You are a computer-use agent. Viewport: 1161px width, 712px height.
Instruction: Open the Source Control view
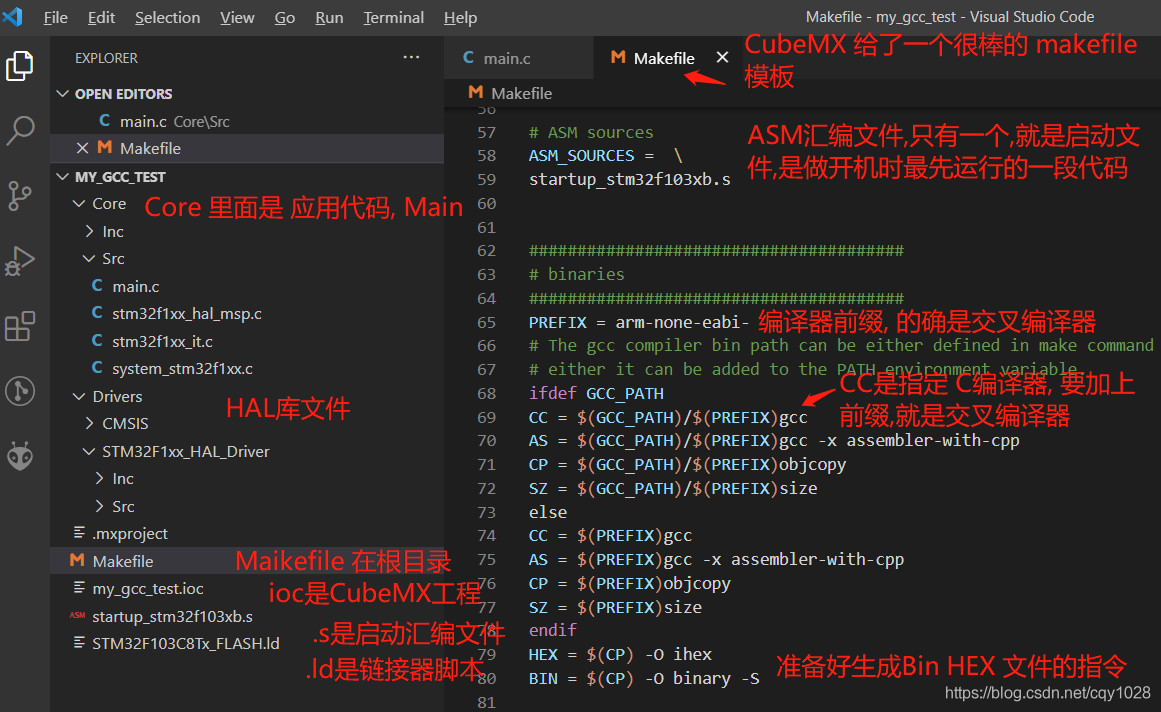click(20, 195)
